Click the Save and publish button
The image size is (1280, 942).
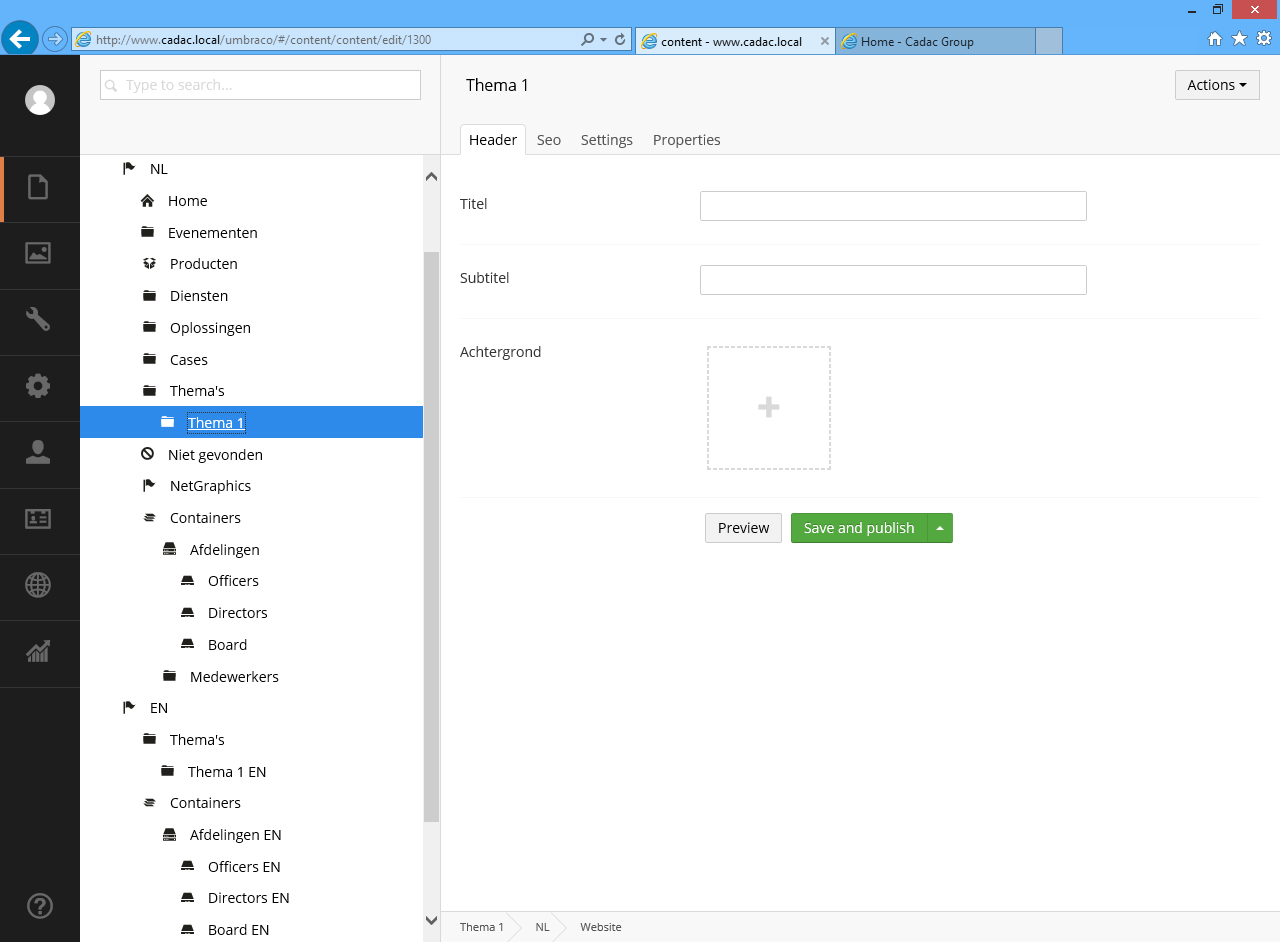pos(859,528)
